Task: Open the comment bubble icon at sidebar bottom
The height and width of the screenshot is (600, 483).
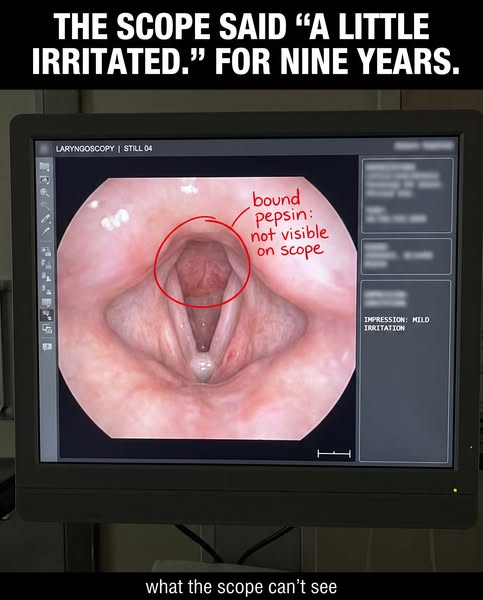Action: (46, 347)
